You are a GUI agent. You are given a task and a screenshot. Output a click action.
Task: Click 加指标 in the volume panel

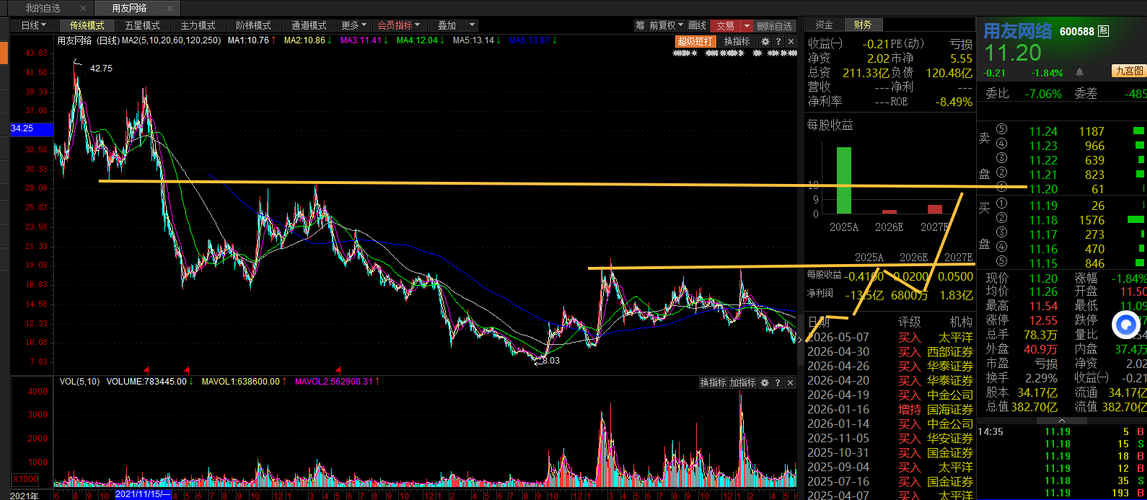point(742,382)
